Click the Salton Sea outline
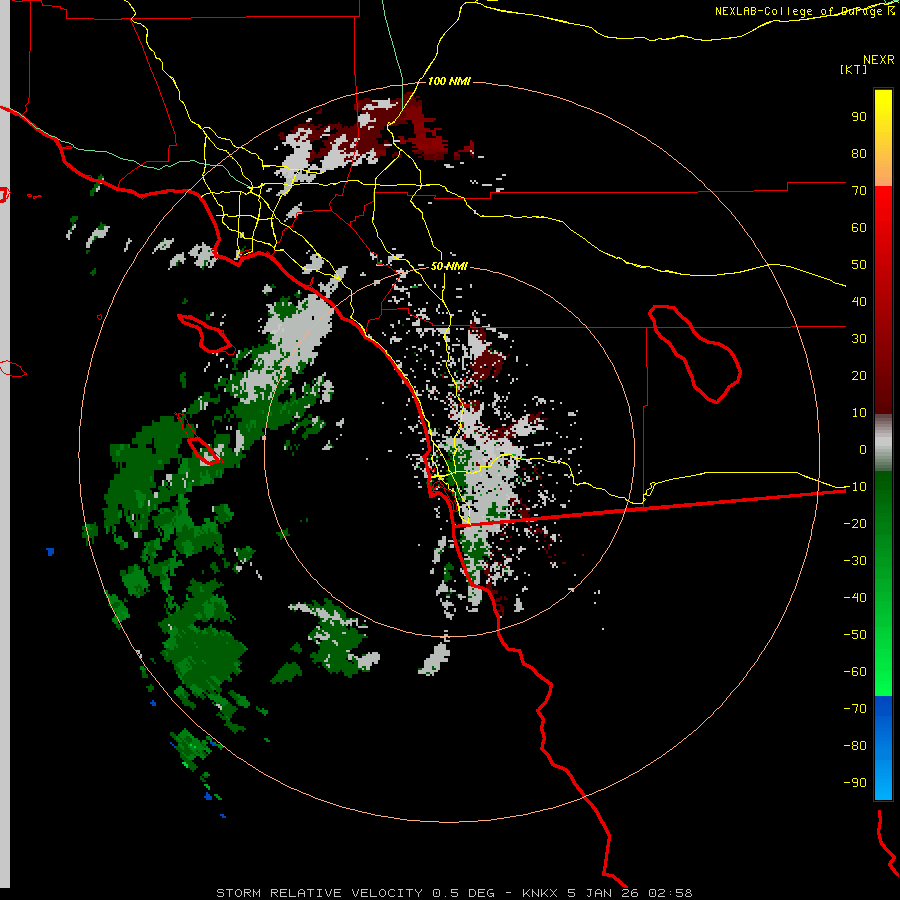 [695, 354]
